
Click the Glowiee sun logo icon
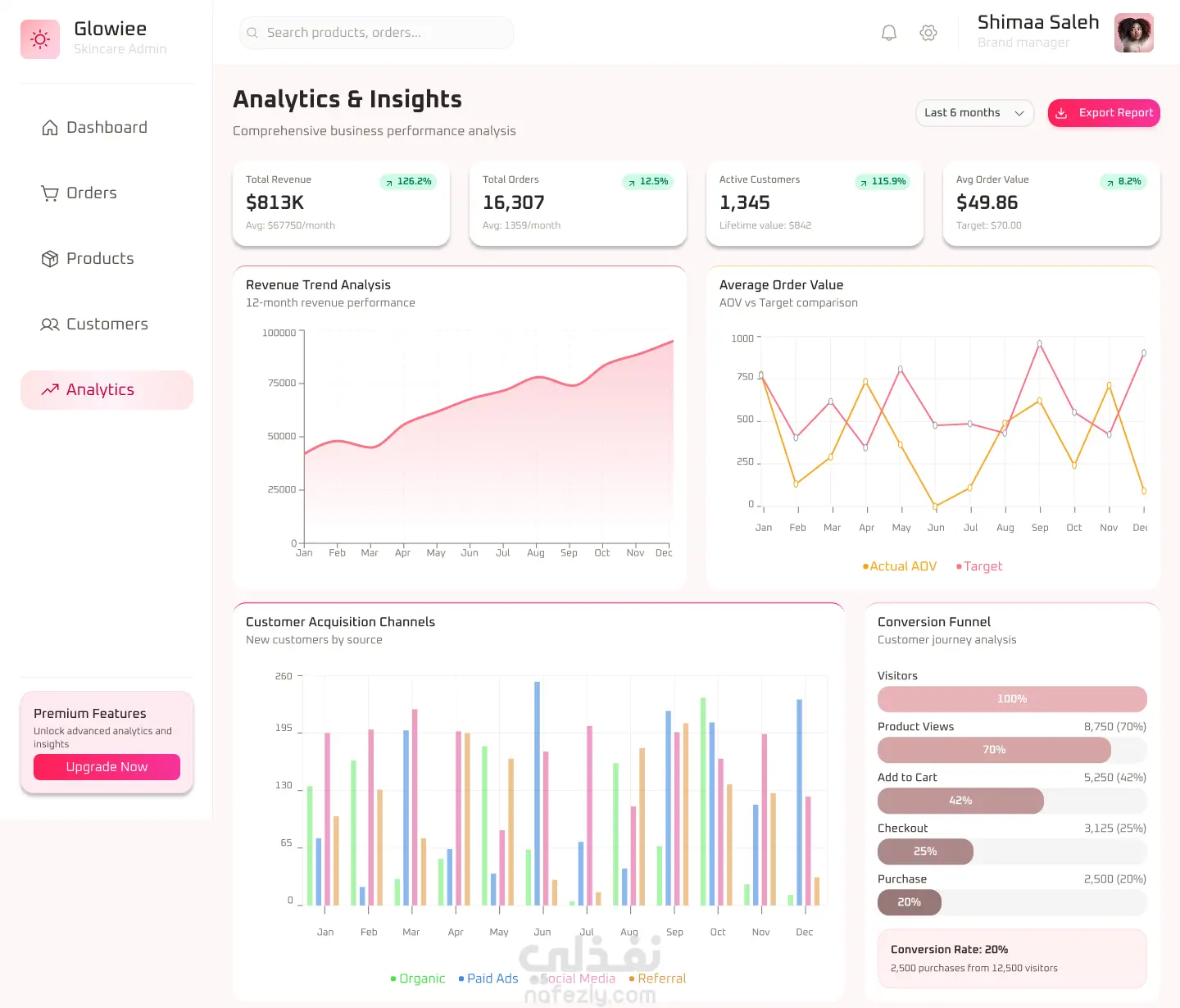40,39
